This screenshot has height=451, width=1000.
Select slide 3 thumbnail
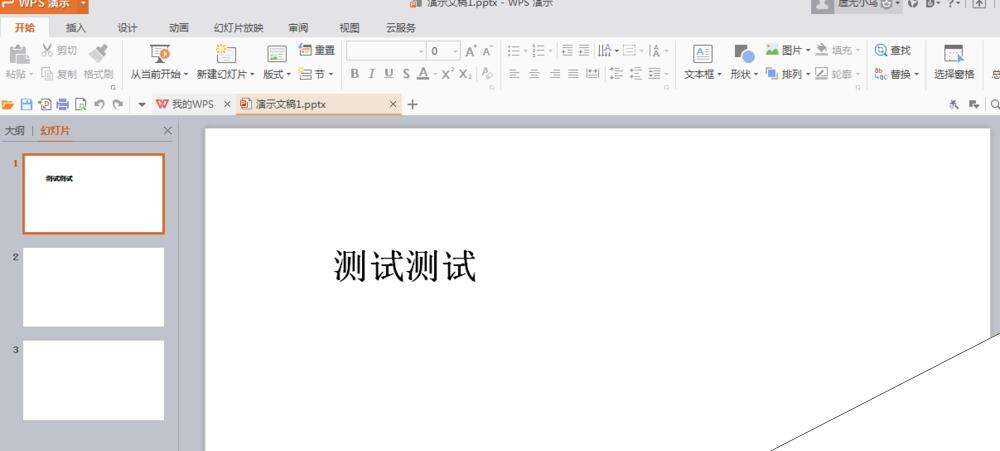pyautogui.click(x=94, y=380)
